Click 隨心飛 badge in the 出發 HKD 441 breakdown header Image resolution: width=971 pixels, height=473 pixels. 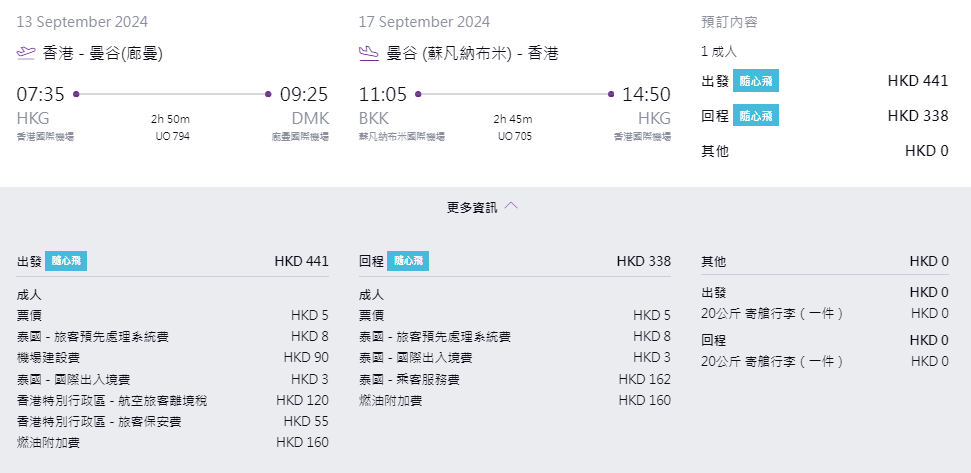coord(66,261)
